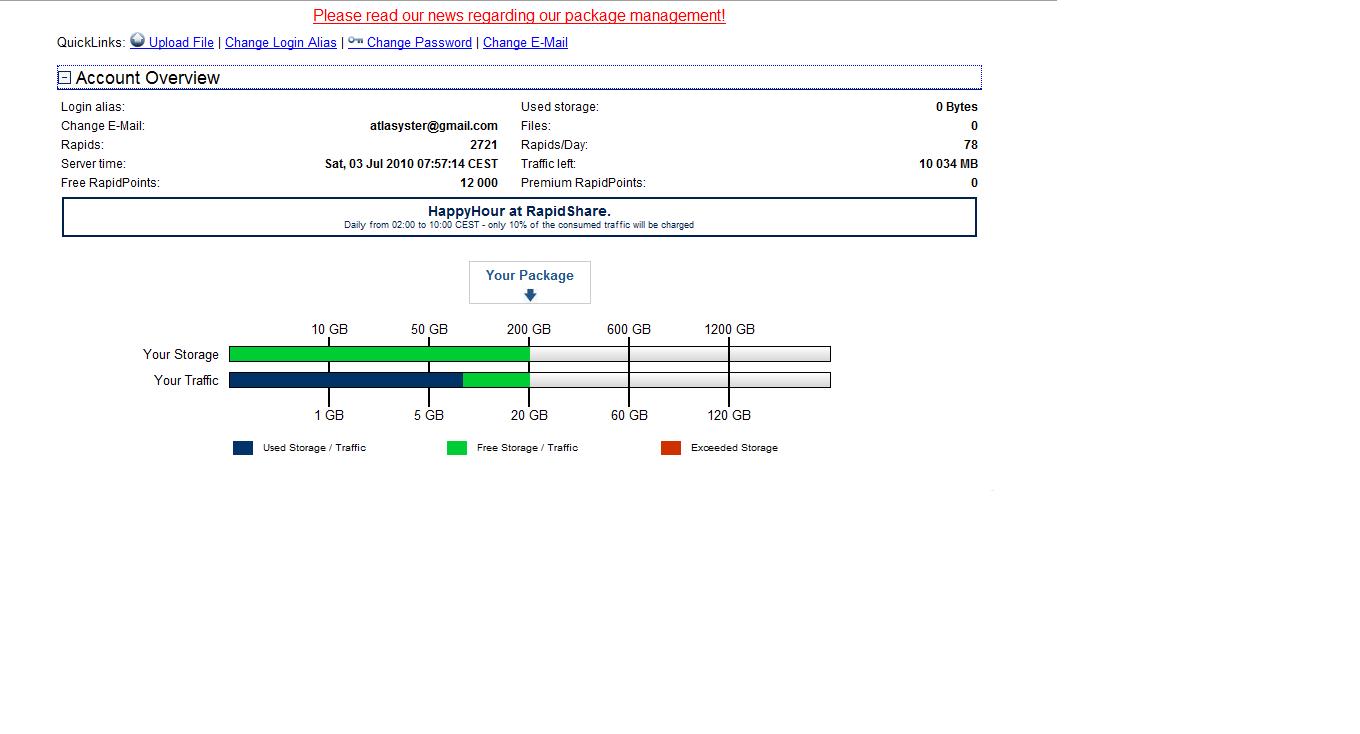Screen dimensions: 1360x734
Task: Click the 1 GB traffic marker label
Action: (x=329, y=415)
